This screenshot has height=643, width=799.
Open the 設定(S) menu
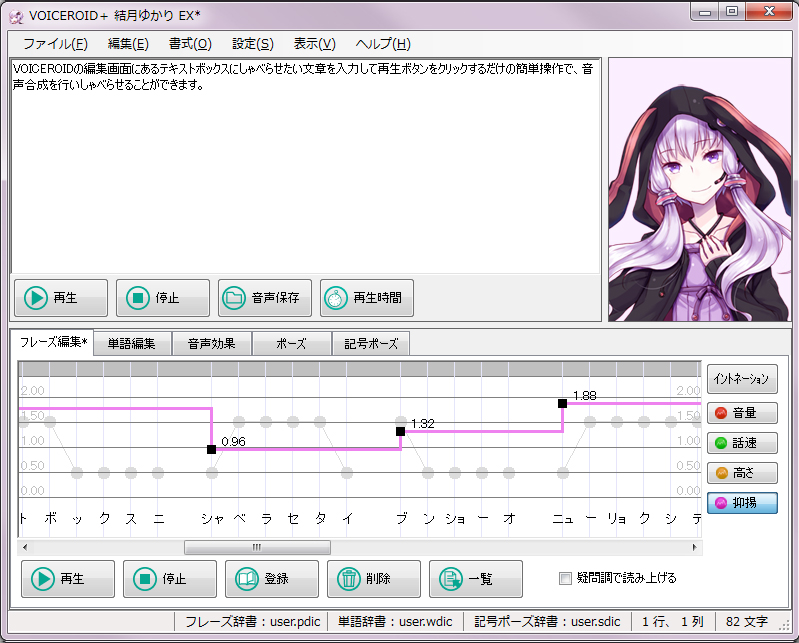253,44
